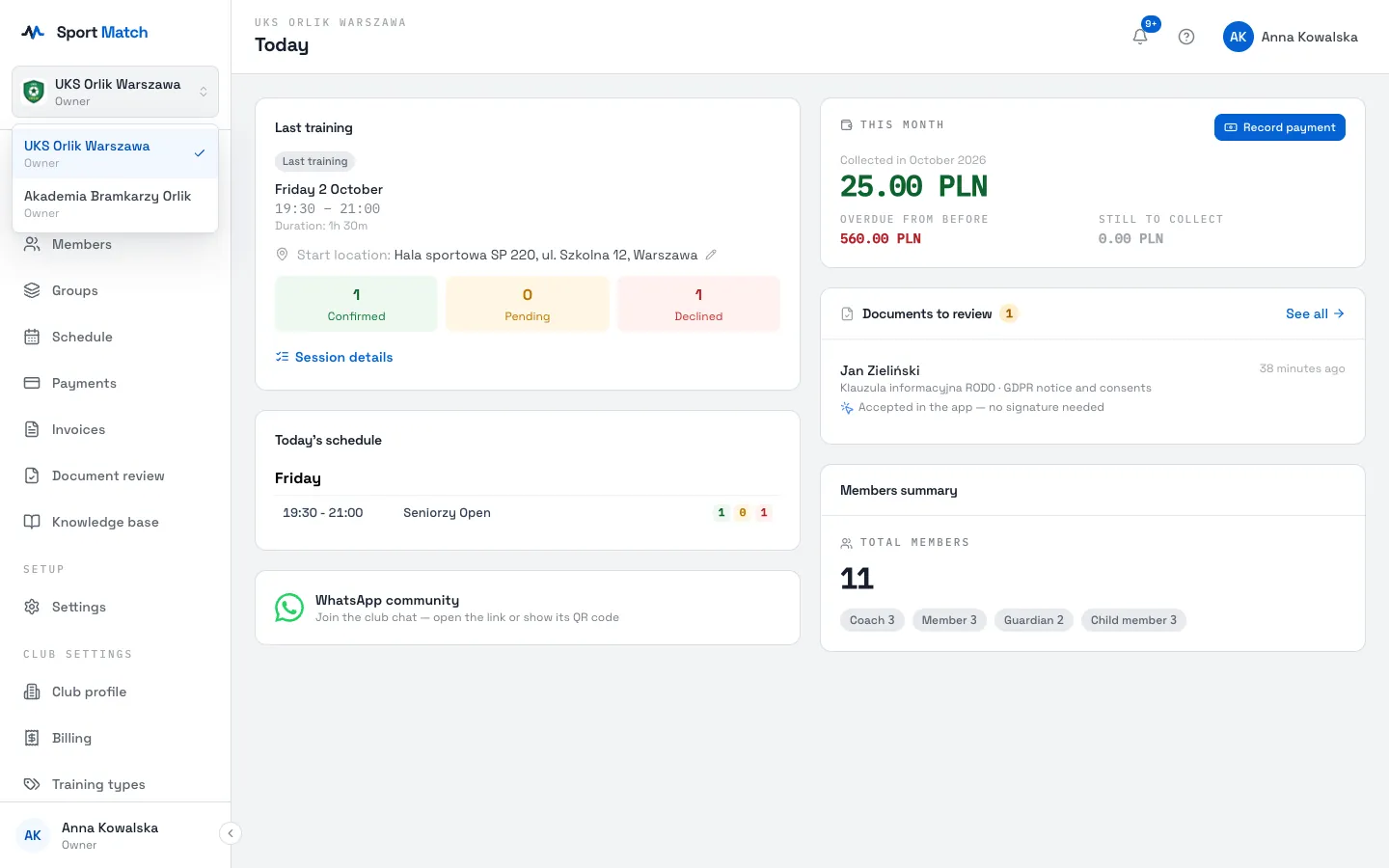Viewport: 1389px width, 868px height.
Task: Open the help question mark icon
Action: point(1186,37)
